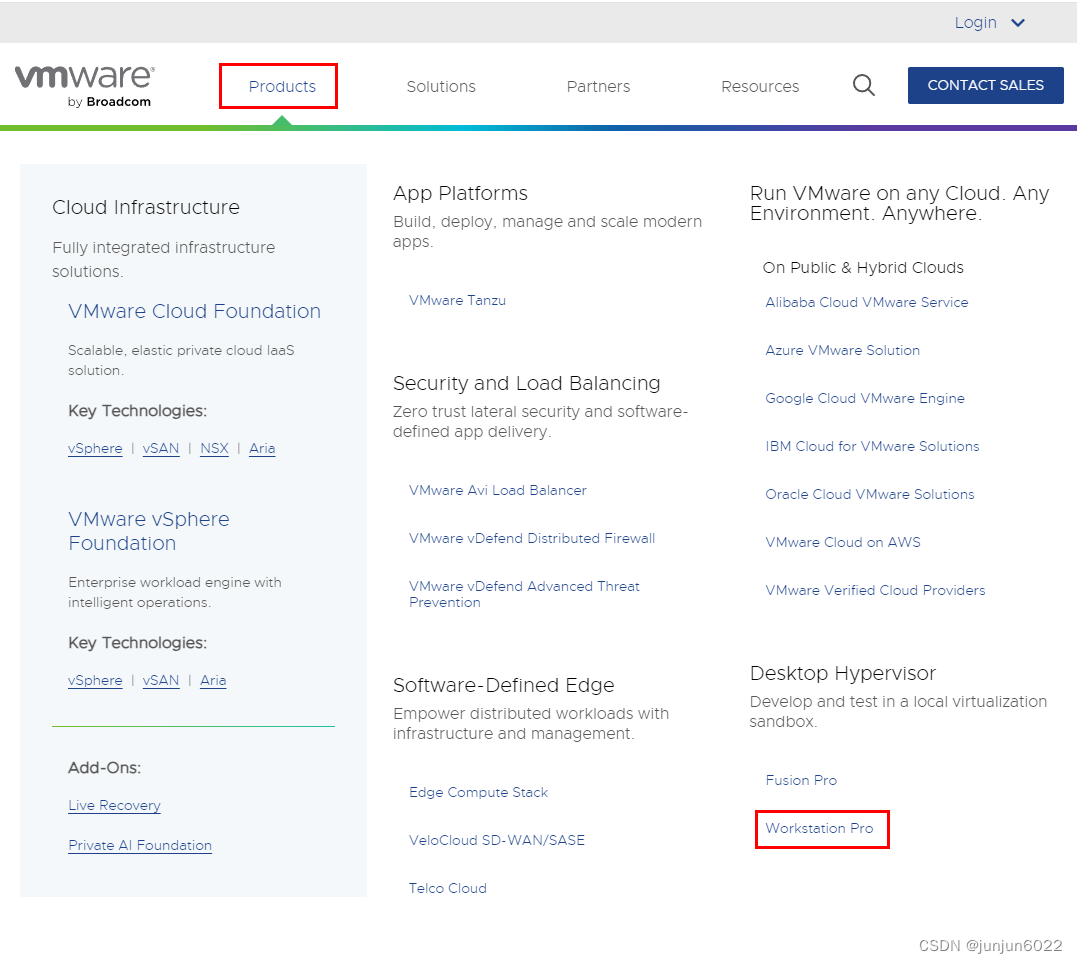Open VMware vDefend Advanced Threat Prevention link
This screenshot has height=963, width=1077.
524,594
